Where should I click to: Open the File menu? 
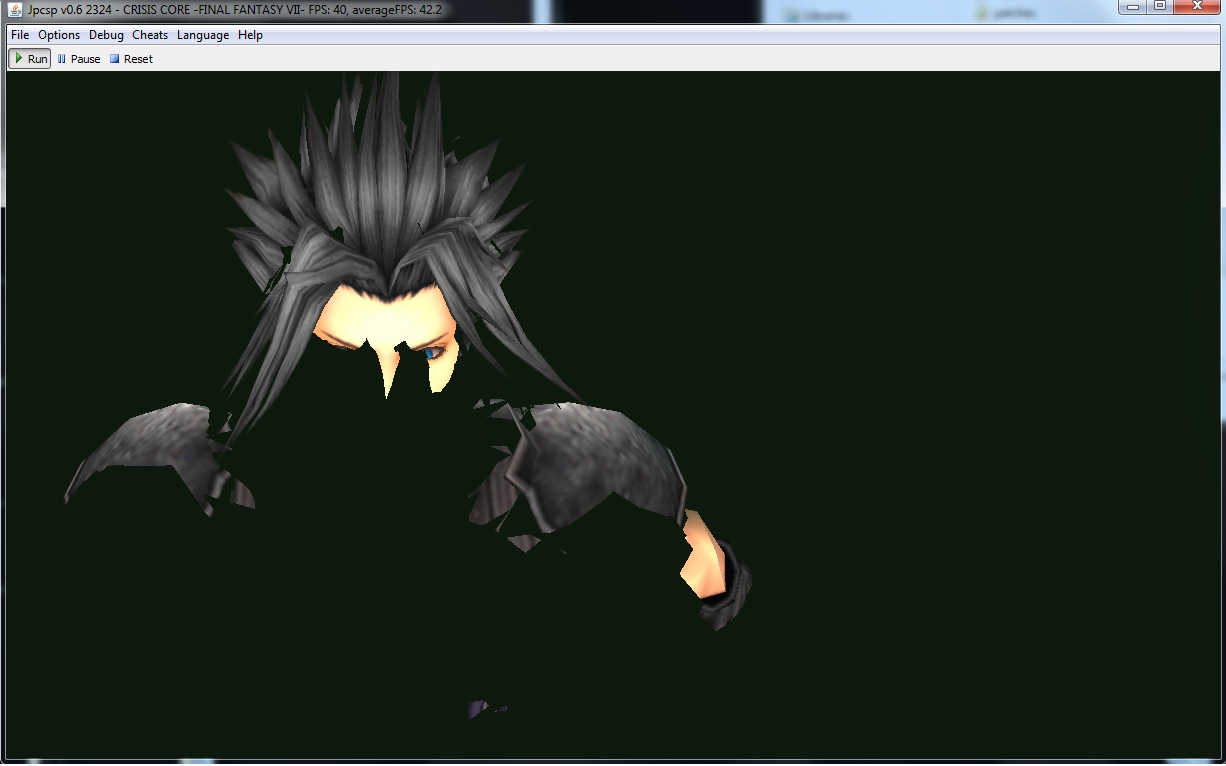(x=20, y=35)
